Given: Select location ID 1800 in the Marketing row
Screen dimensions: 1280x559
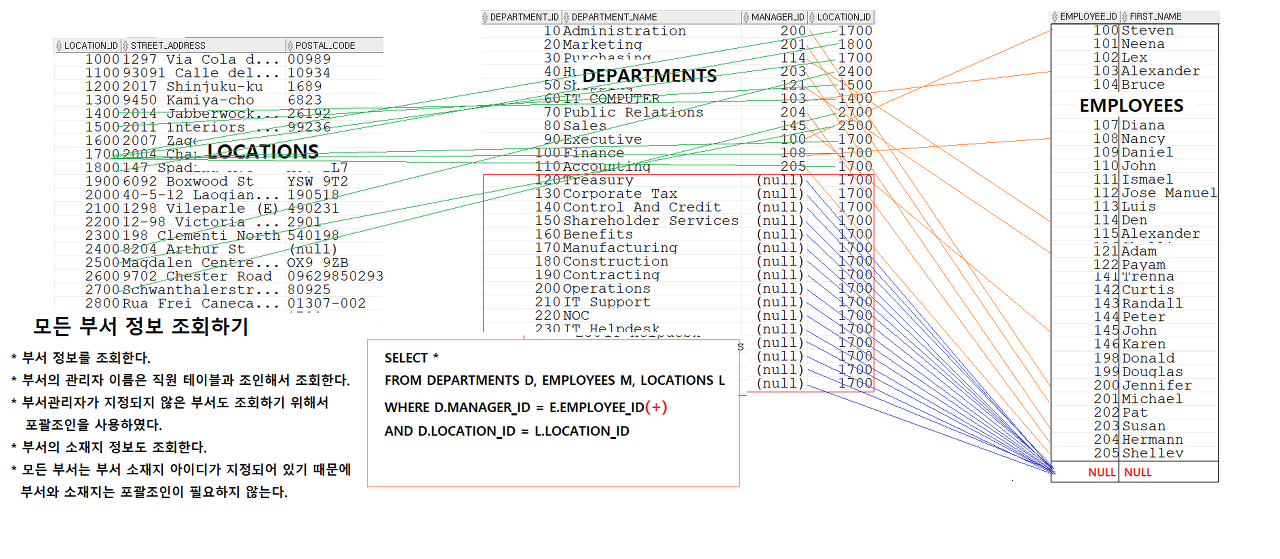Looking at the screenshot, I should point(855,45).
